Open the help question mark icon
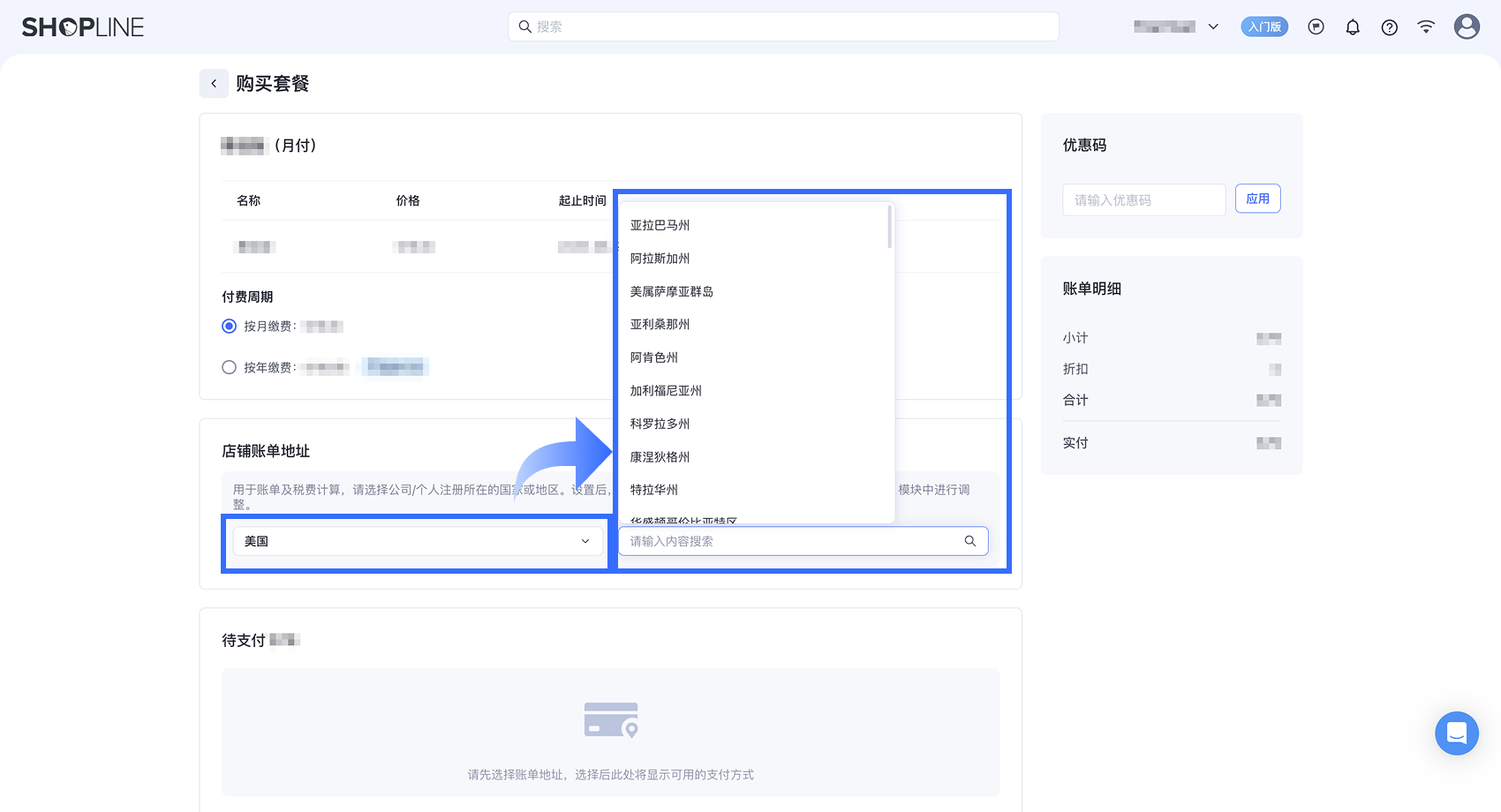 1389,27
